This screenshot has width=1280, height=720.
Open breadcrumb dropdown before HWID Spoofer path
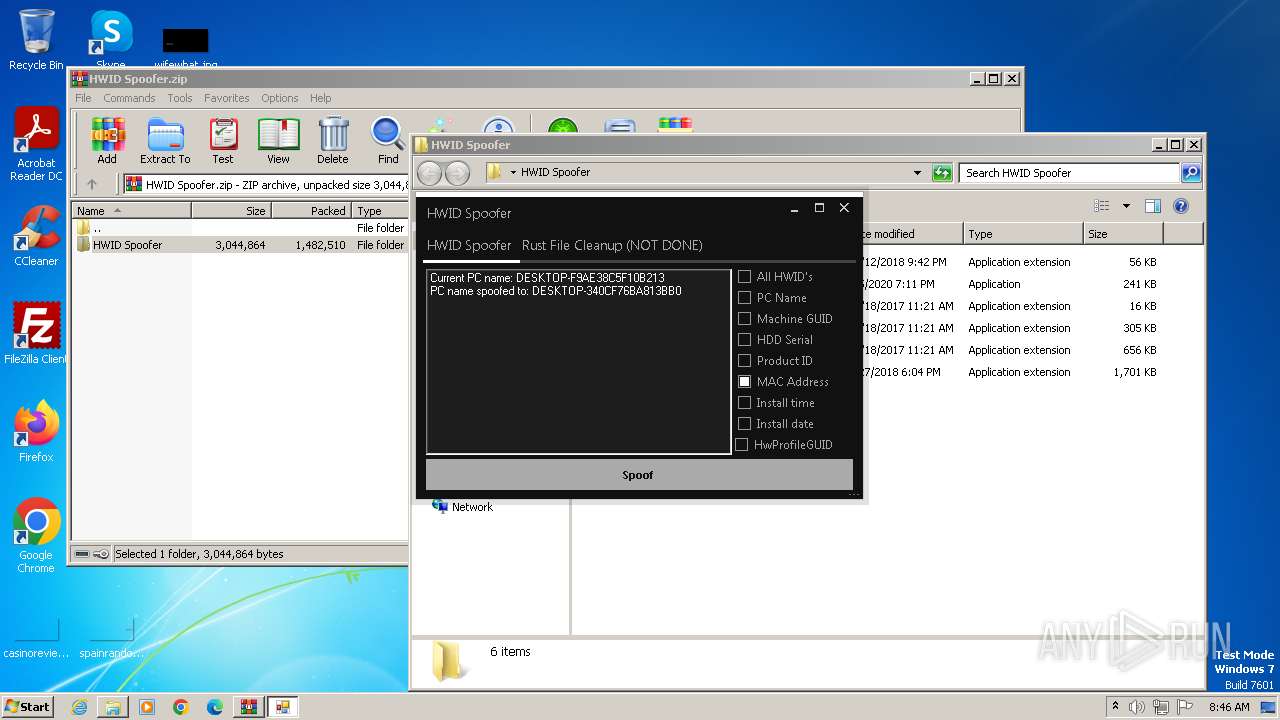513,172
